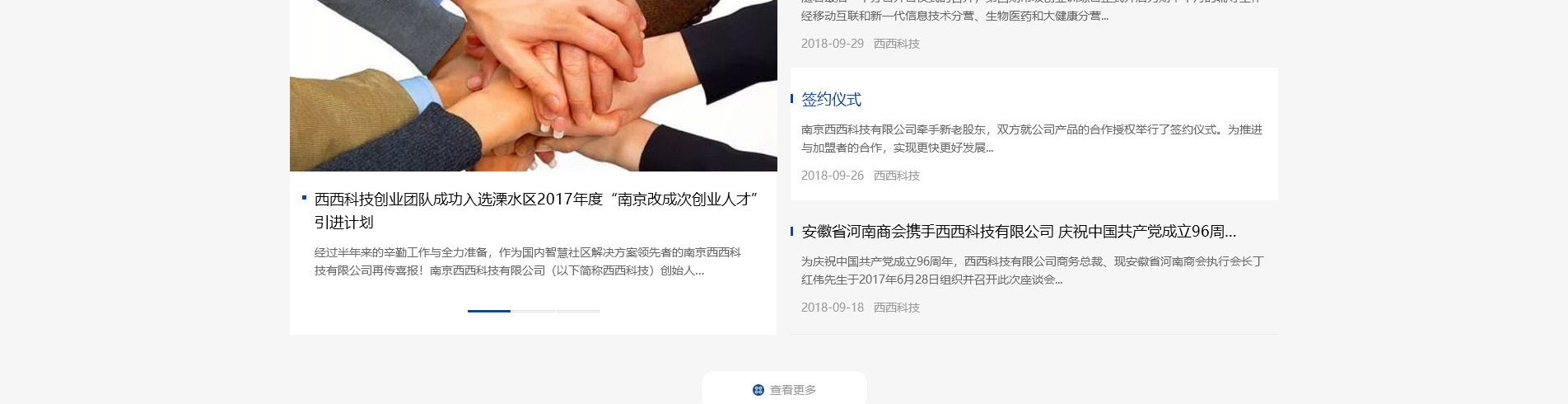Open the 签约仪式 summary paragraph text
This screenshot has width=1568, height=404.
pos(1032,139)
